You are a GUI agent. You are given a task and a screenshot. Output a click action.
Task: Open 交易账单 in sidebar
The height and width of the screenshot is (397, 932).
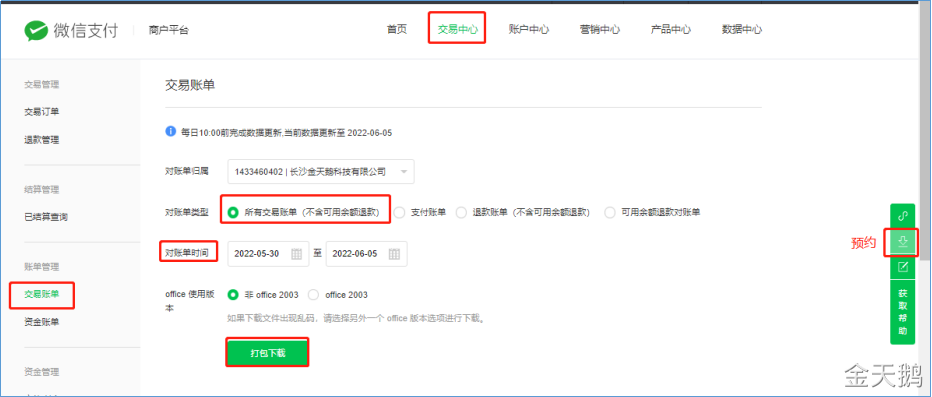click(x=42, y=294)
